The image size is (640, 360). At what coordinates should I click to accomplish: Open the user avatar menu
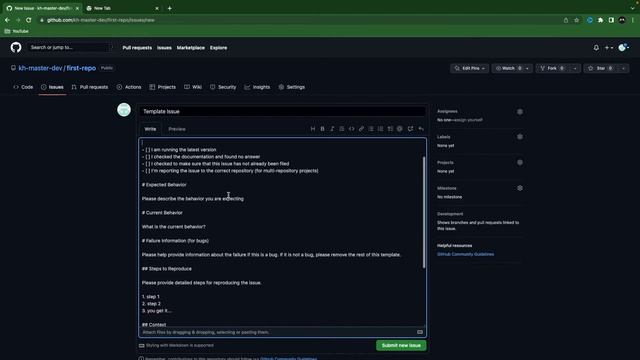coord(623,48)
